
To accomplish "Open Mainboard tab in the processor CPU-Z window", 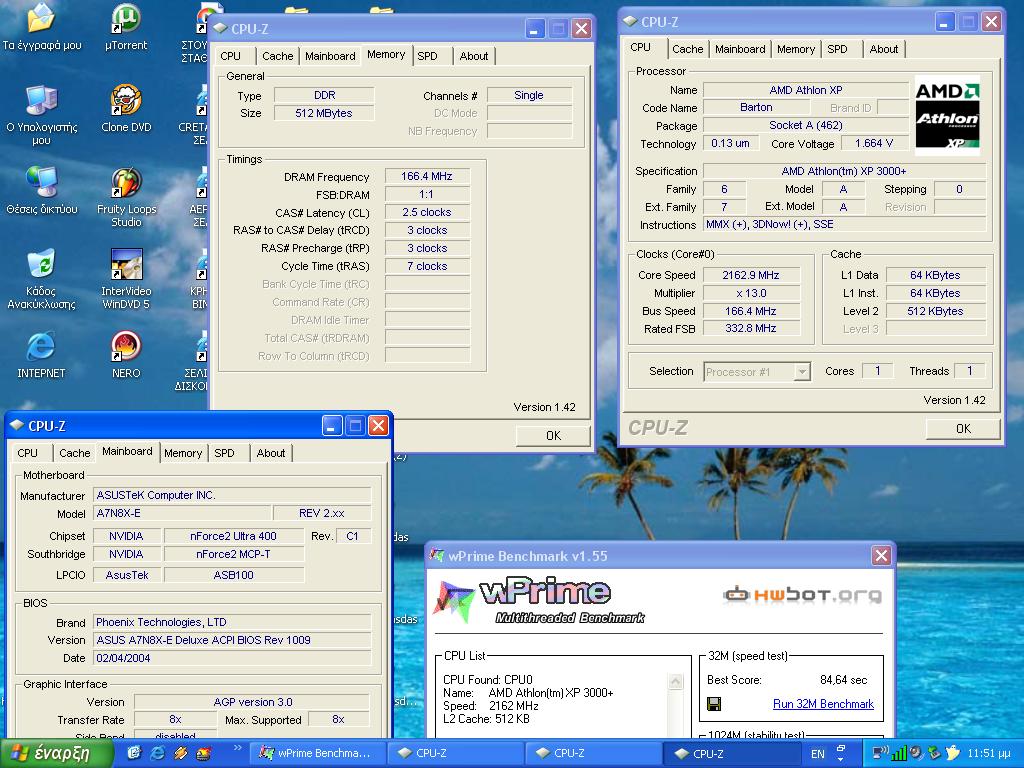I will [740, 49].
